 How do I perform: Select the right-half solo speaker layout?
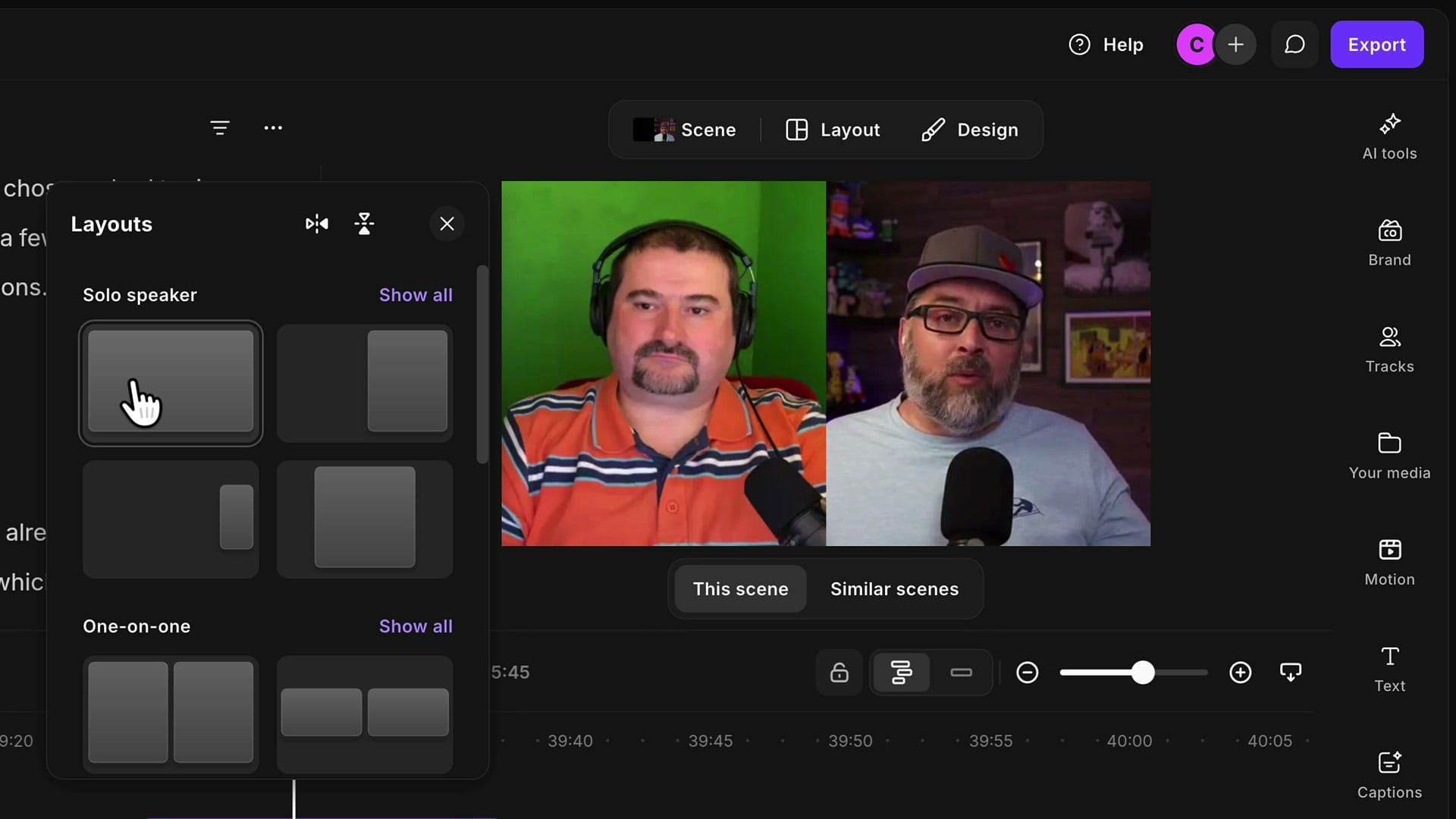[365, 383]
